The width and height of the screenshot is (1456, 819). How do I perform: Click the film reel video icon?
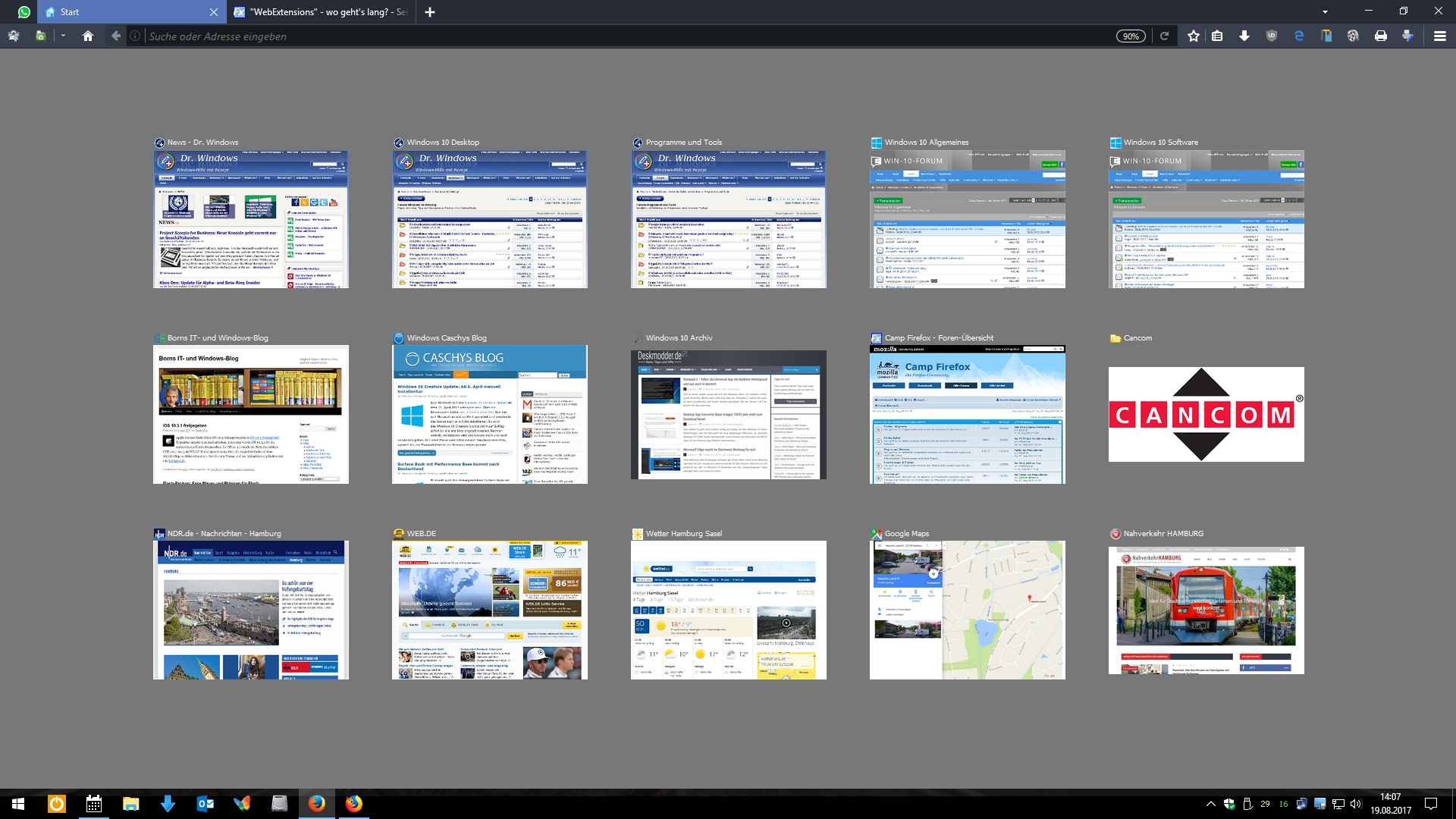tap(1353, 36)
